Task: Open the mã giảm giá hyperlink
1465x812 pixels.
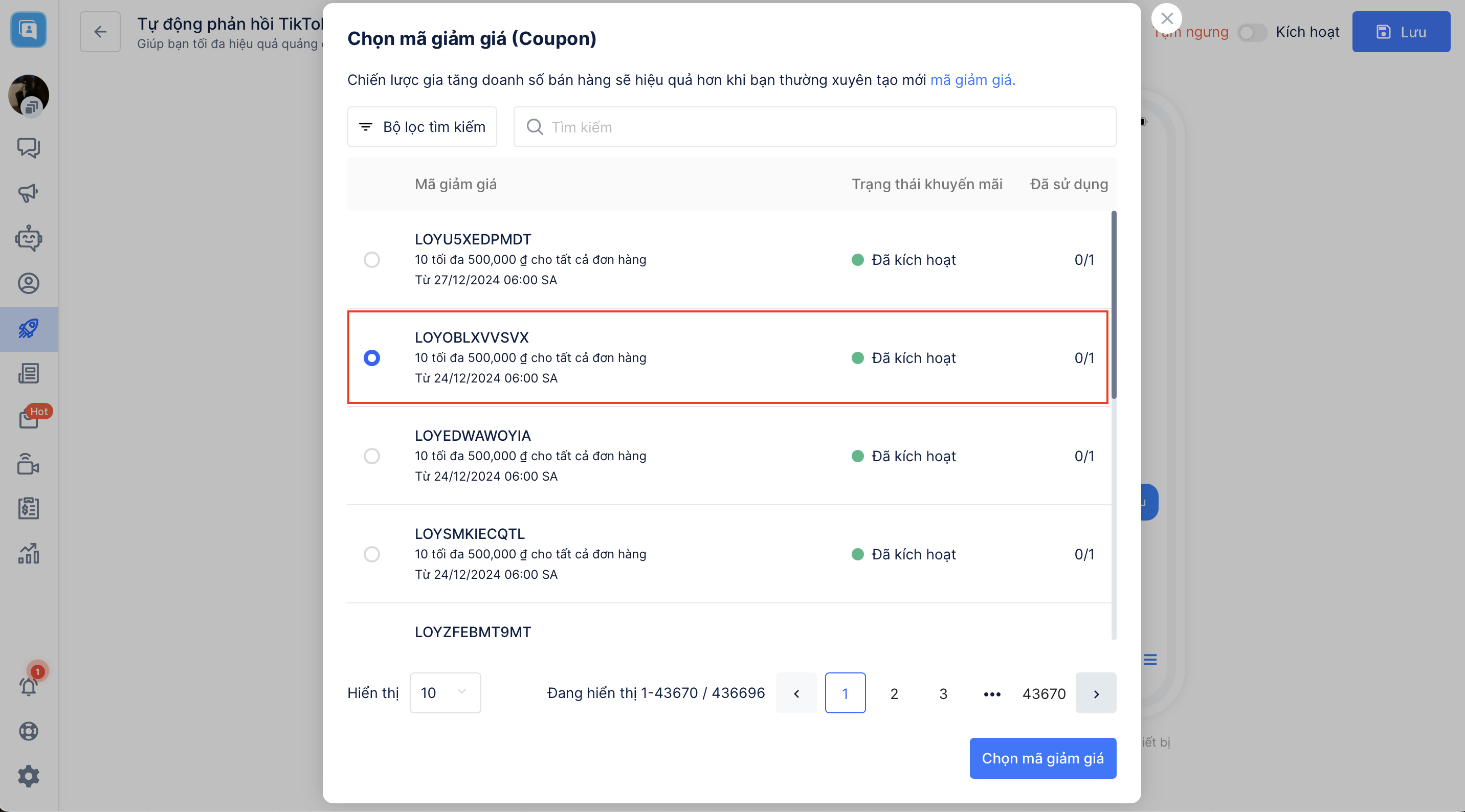Action: (x=972, y=80)
